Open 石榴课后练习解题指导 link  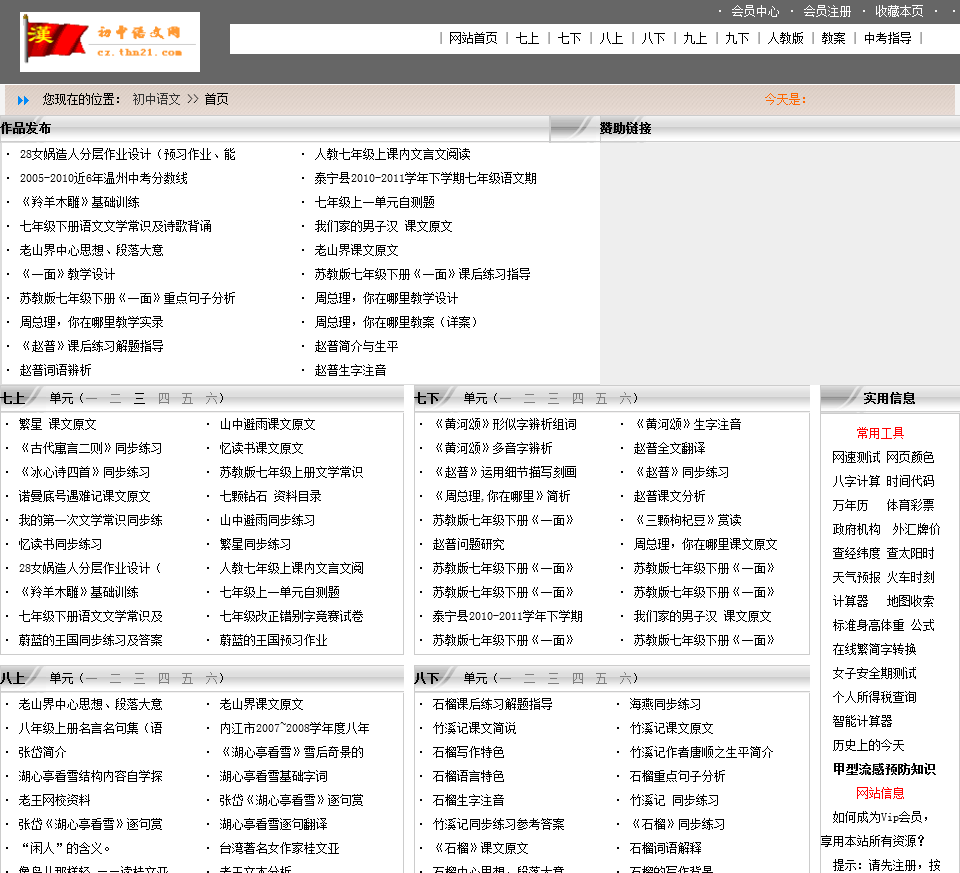pos(492,704)
